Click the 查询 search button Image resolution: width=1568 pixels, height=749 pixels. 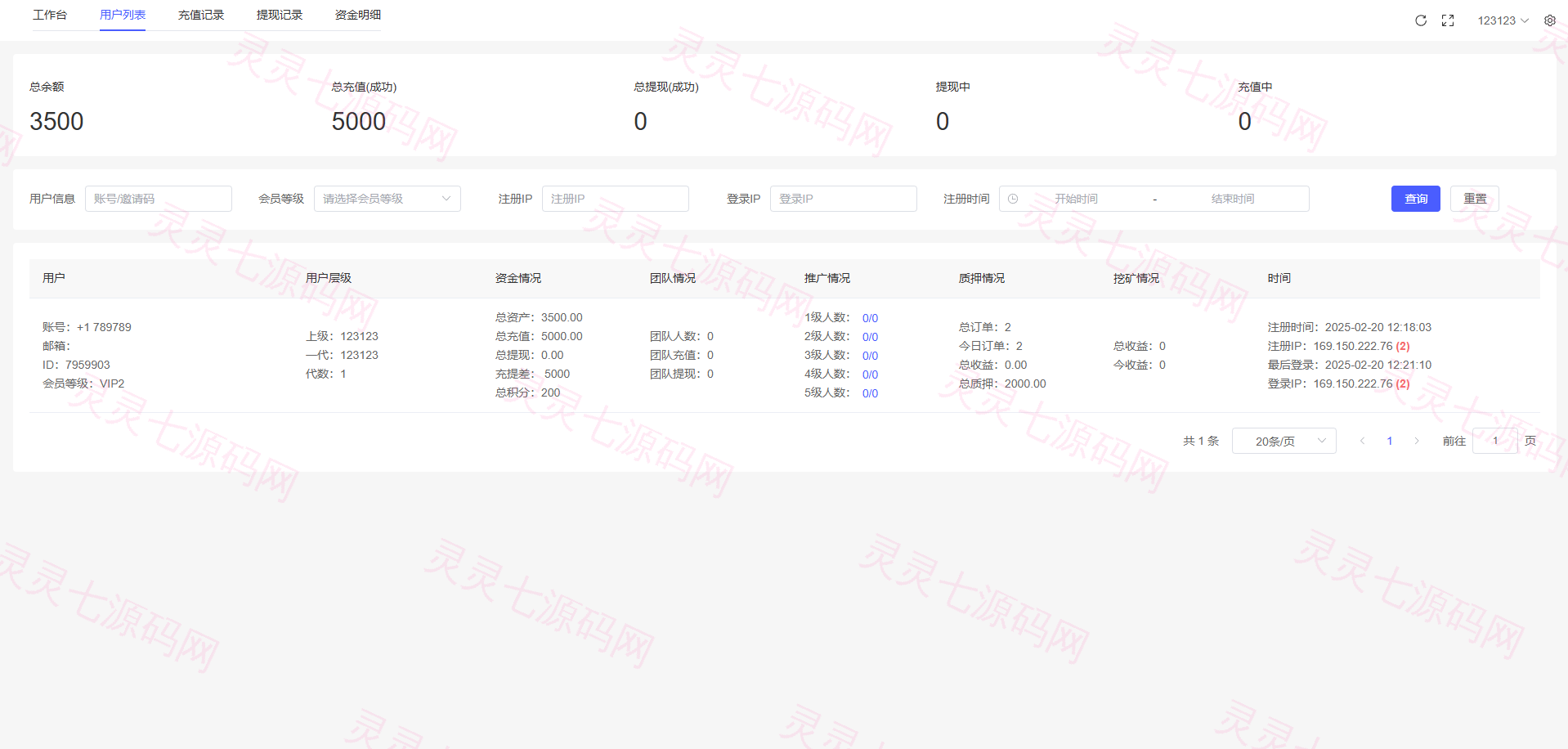1416,199
